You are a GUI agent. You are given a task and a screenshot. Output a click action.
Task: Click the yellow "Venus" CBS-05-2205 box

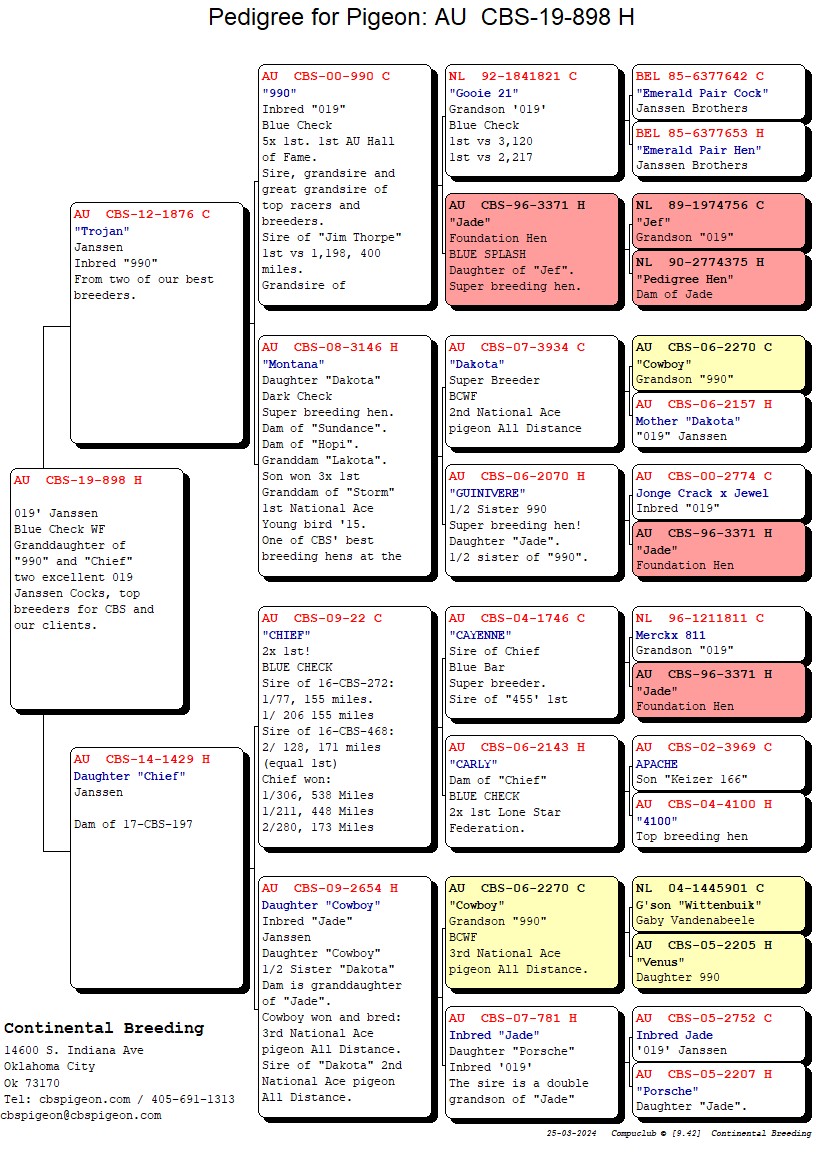click(718, 961)
